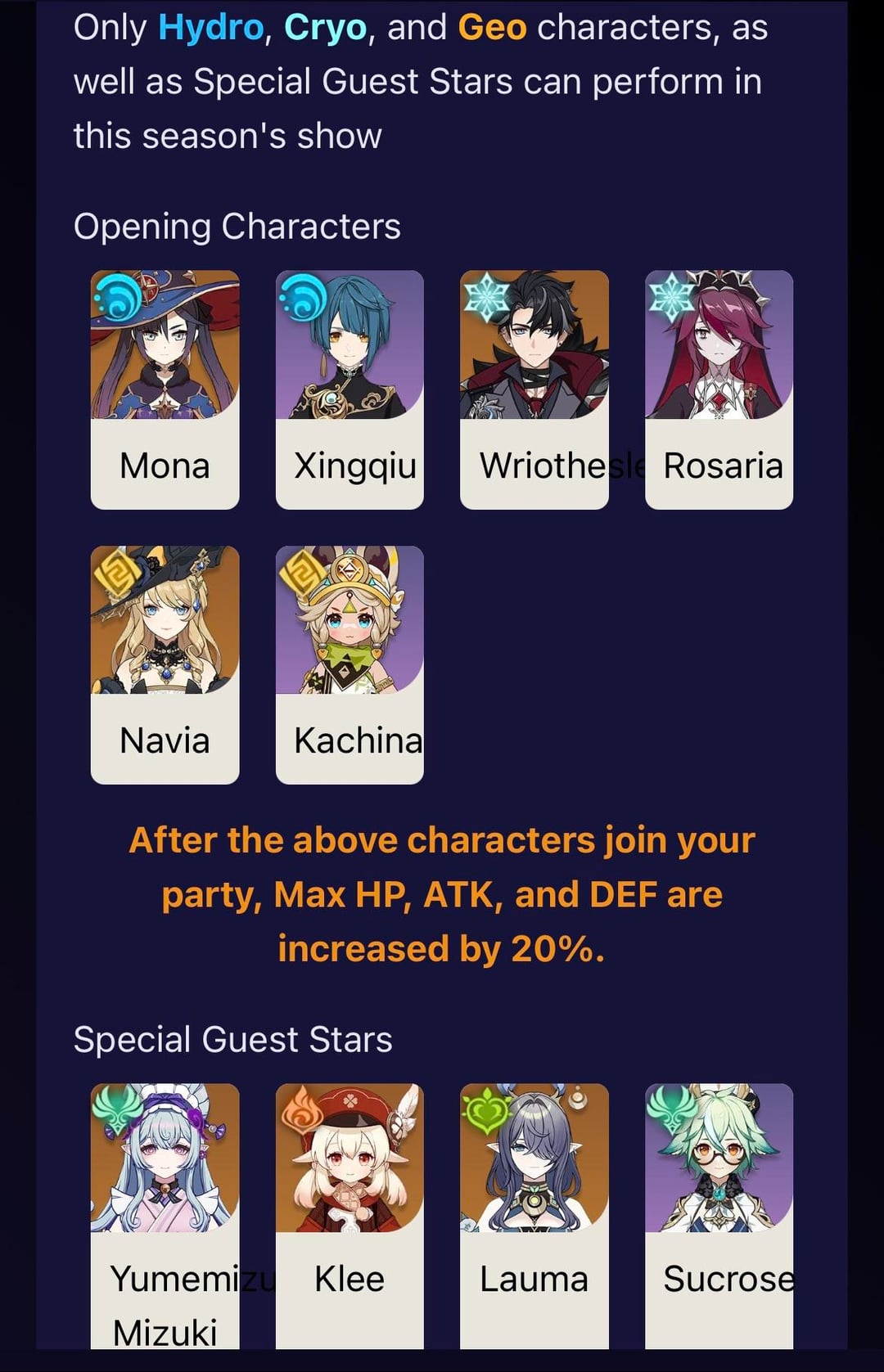Tap the Cryo snowflake icon on Rosaria
Screen dimensions: 884x1372
pyautogui.click(x=672, y=297)
